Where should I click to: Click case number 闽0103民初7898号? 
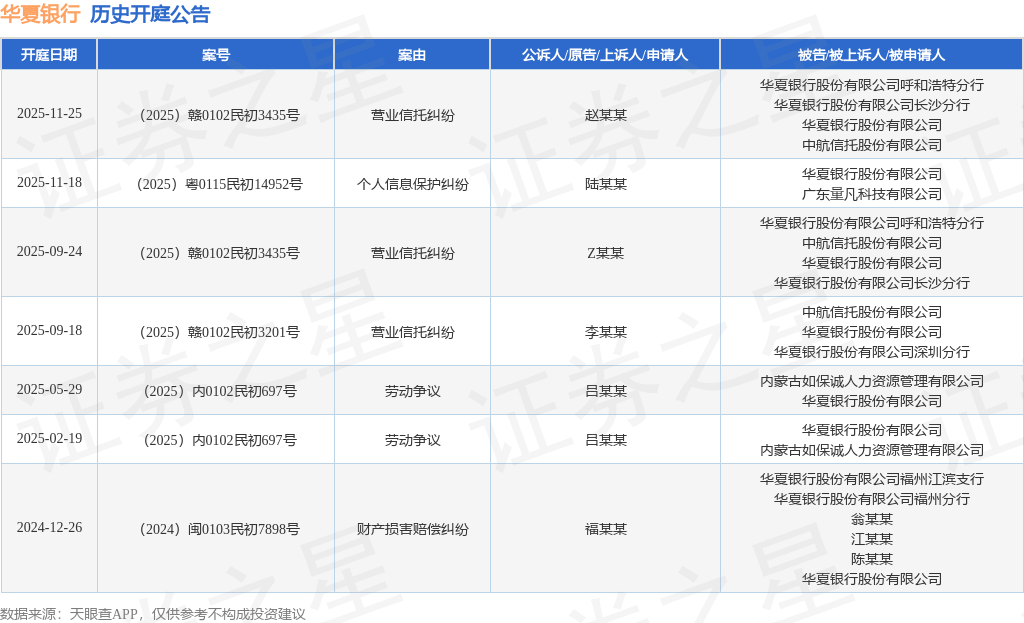pos(219,529)
